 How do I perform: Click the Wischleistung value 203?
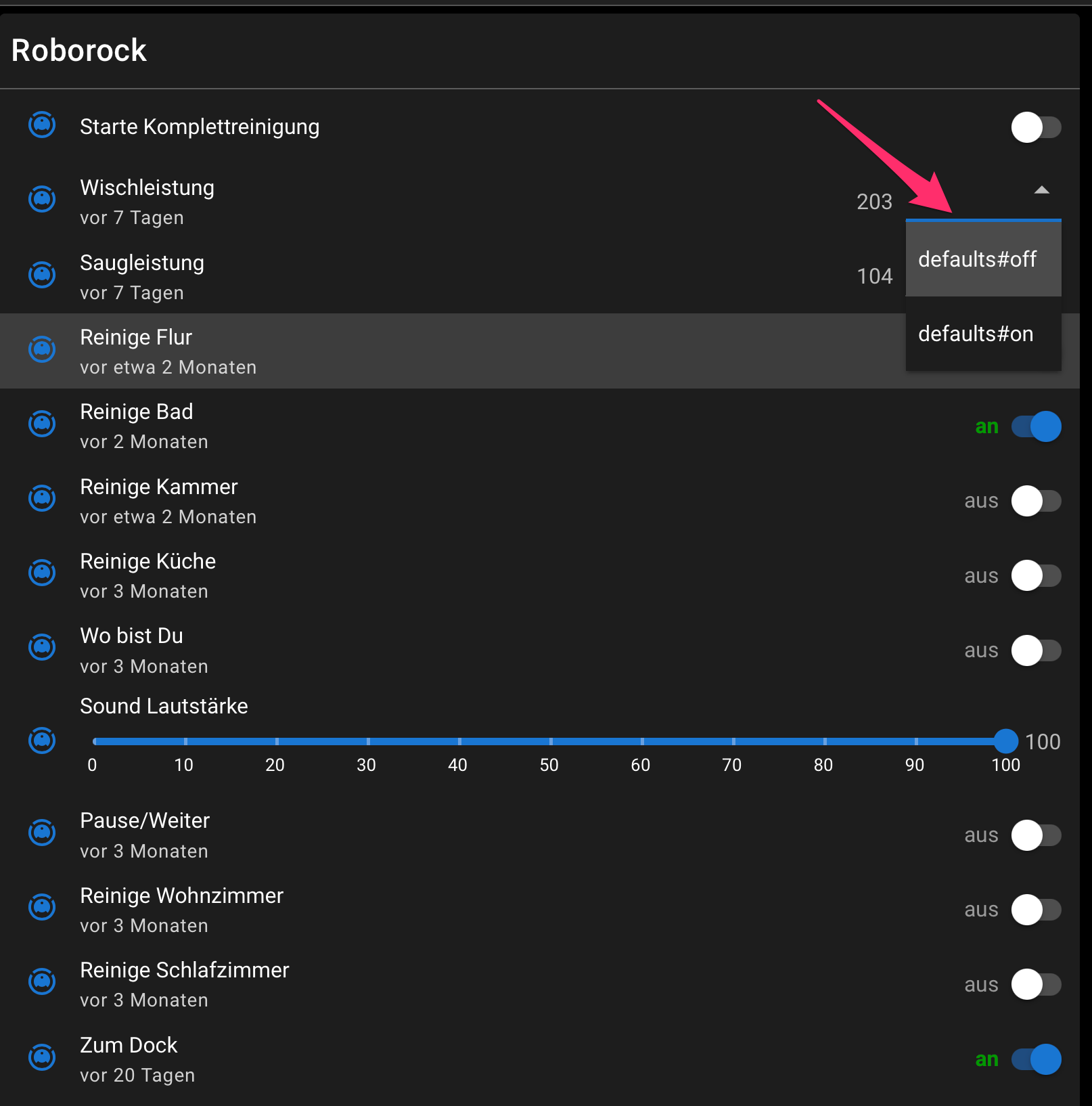click(874, 202)
